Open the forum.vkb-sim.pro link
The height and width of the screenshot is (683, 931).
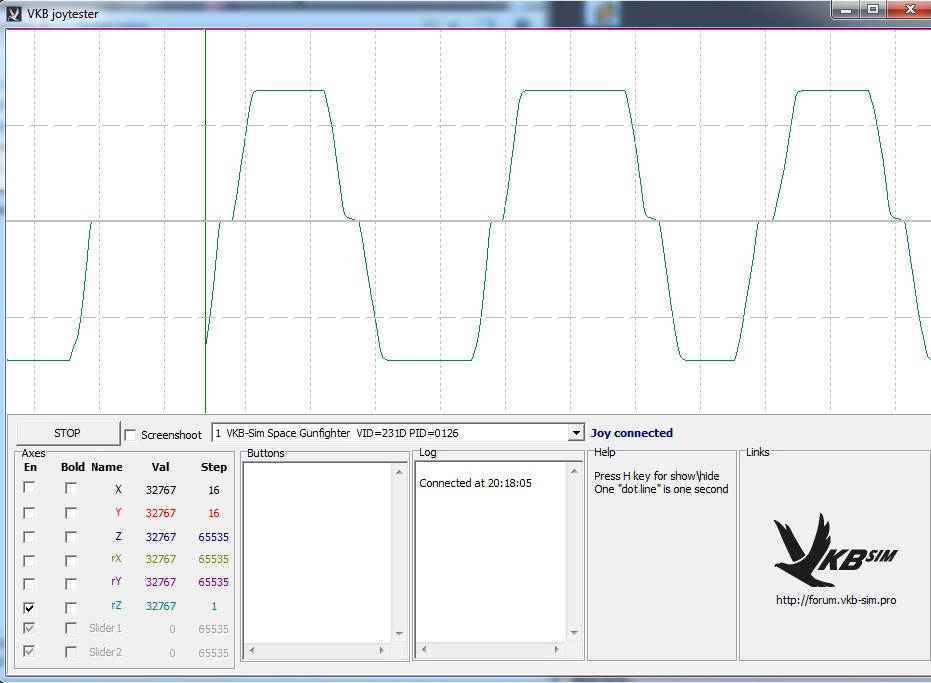pos(836,600)
